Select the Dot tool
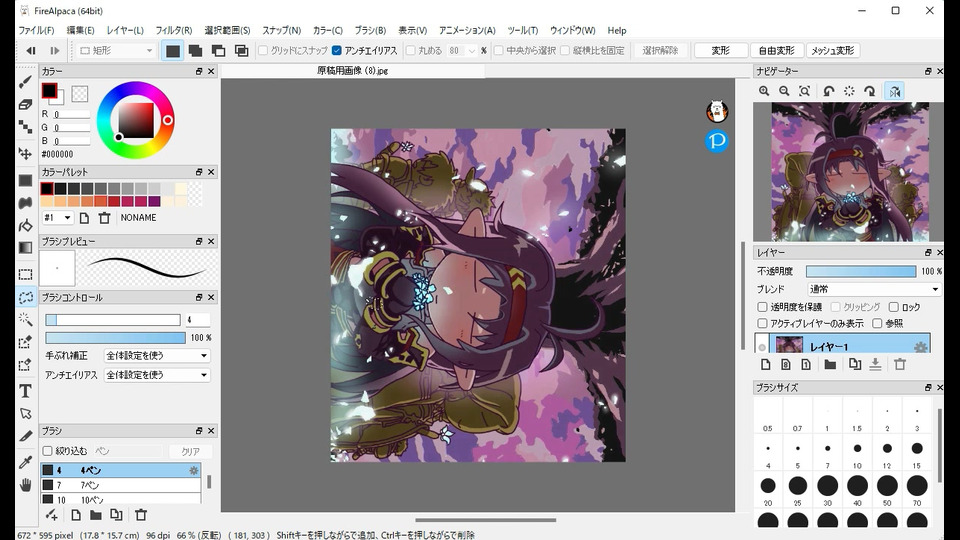The height and width of the screenshot is (540, 960). point(25,127)
